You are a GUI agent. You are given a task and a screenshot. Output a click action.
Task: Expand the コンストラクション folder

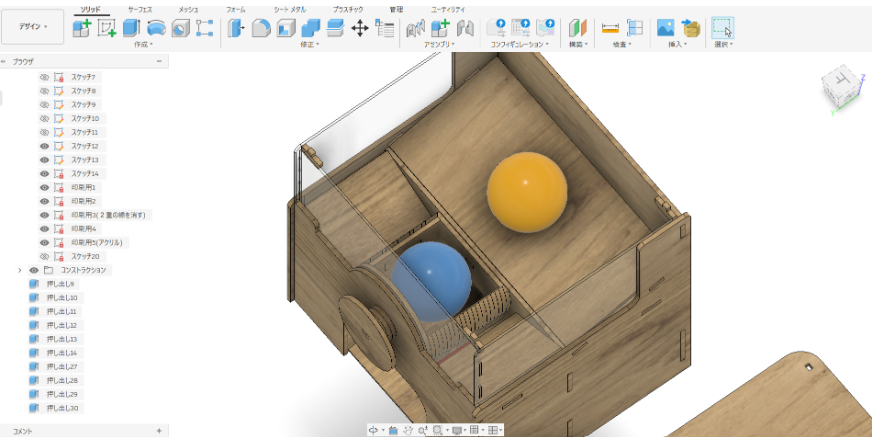click(19, 270)
